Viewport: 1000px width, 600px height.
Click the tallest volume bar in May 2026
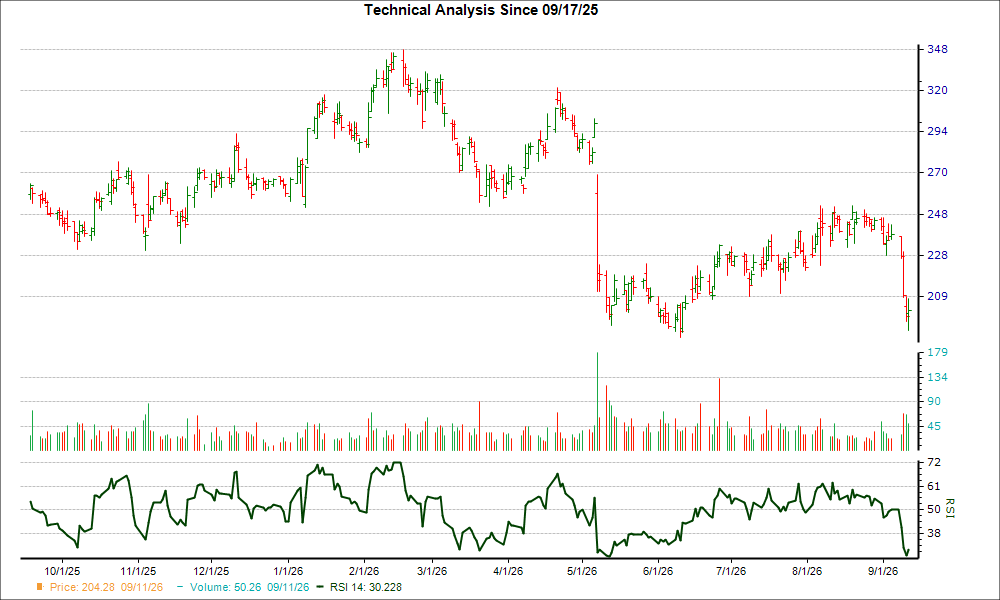pyautogui.click(x=598, y=401)
